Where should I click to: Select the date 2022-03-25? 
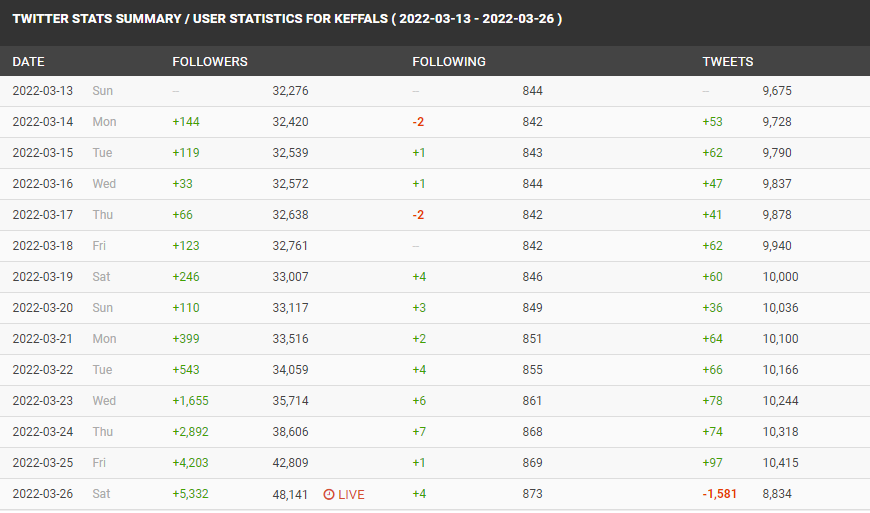point(43,463)
